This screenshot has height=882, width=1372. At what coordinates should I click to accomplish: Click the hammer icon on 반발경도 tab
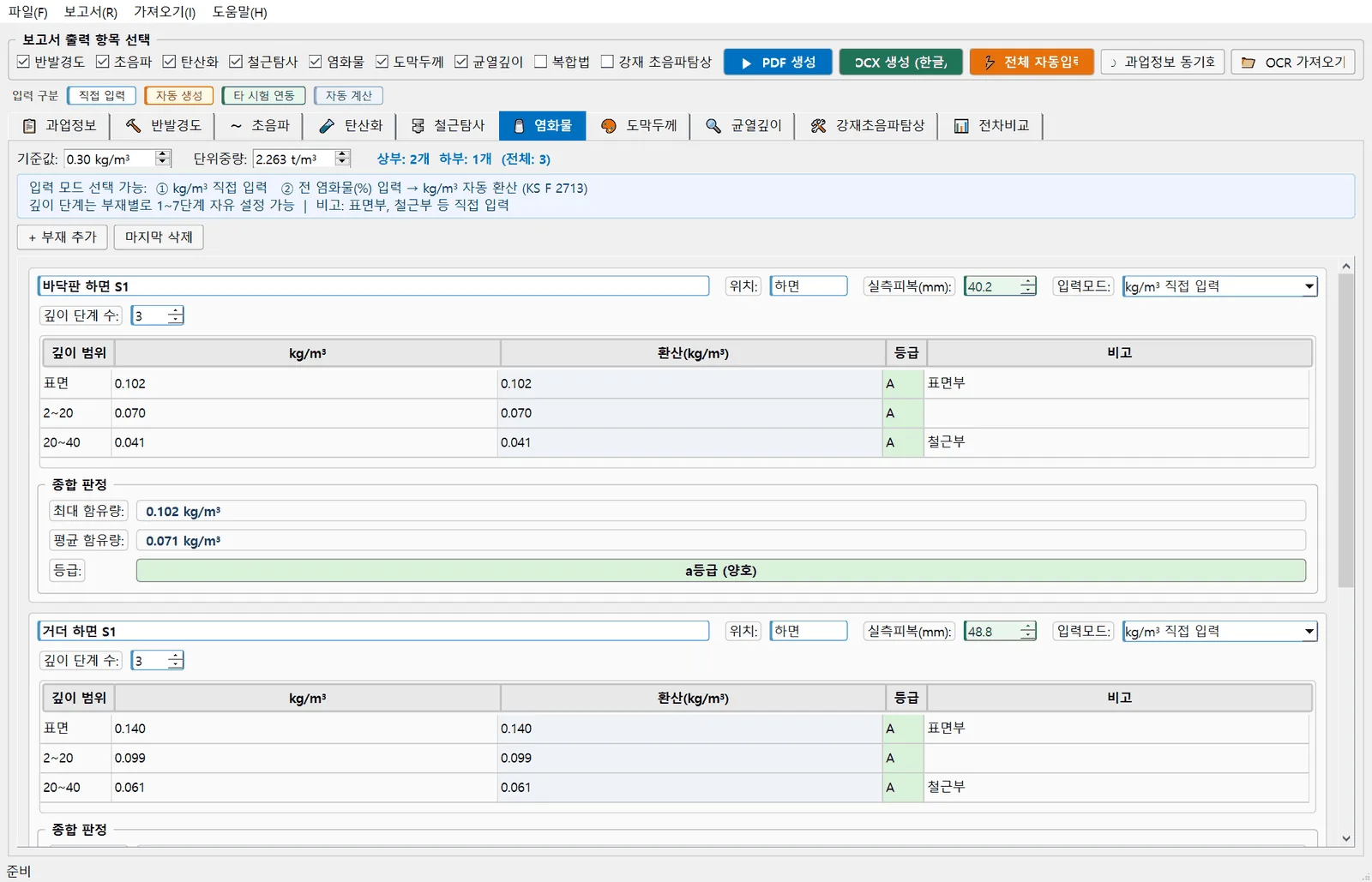pyautogui.click(x=133, y=126)
